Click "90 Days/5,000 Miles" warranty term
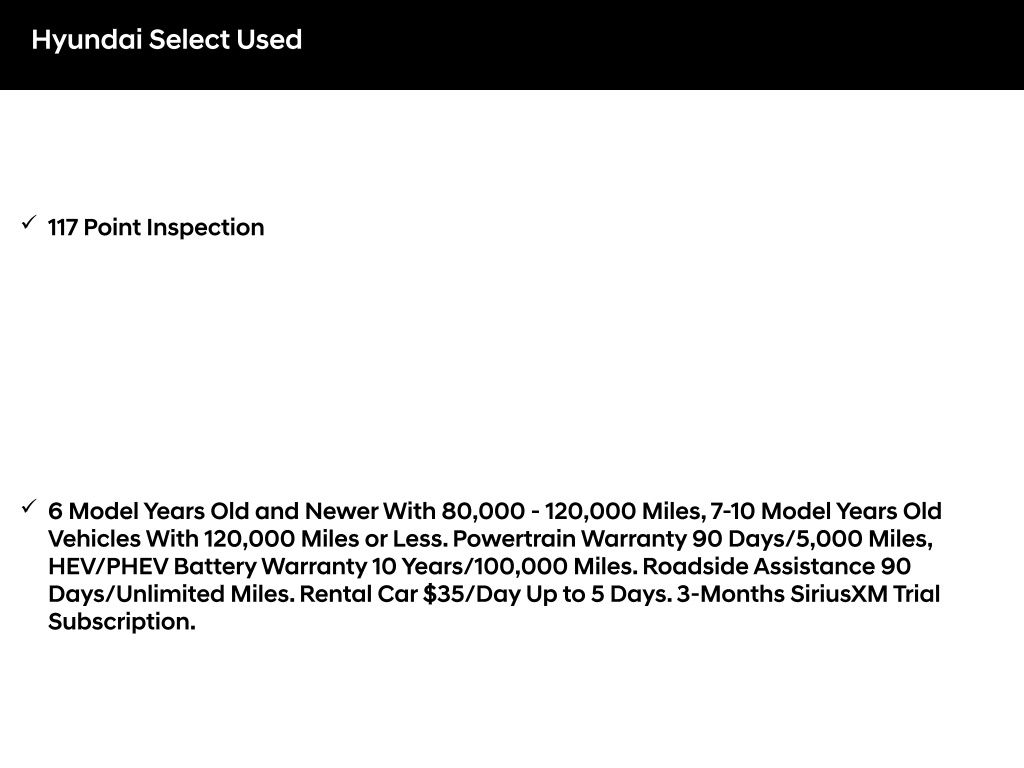The image size is (1024, 768). click(x=811, y=540)
